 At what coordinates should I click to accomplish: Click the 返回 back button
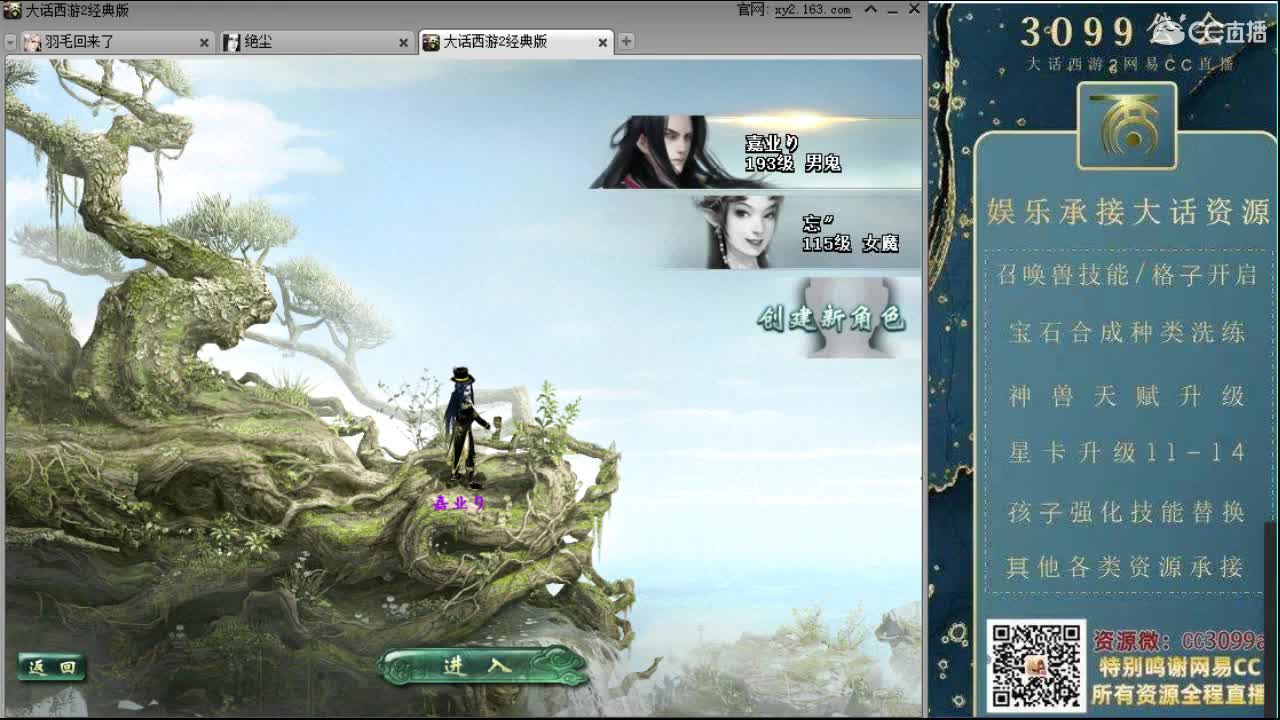(x=52, y=667)
